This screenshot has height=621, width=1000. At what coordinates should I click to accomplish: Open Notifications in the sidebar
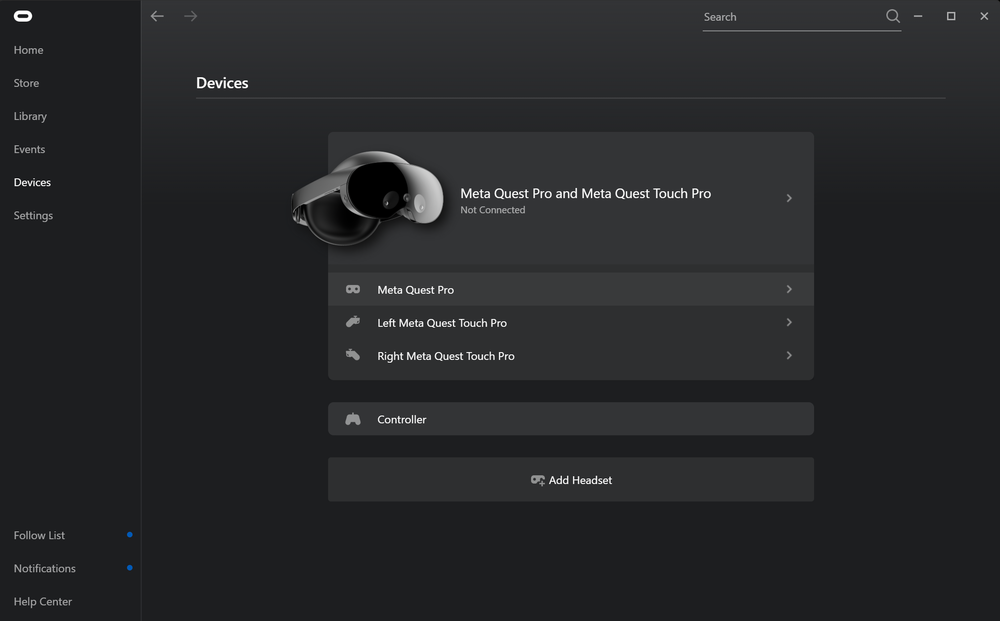click(45, 568)
